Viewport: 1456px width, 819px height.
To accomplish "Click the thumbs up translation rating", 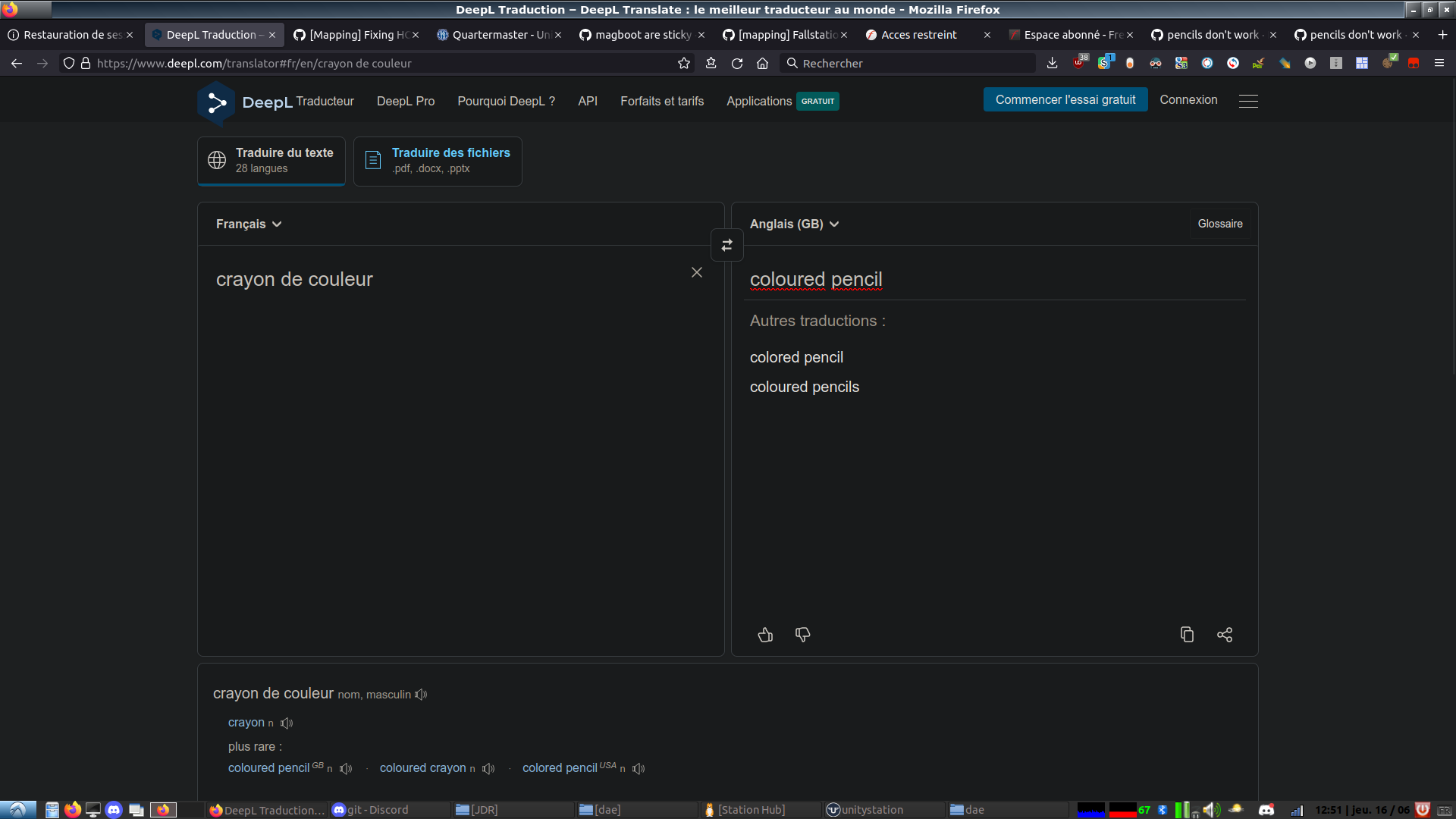I will [765, 635].
